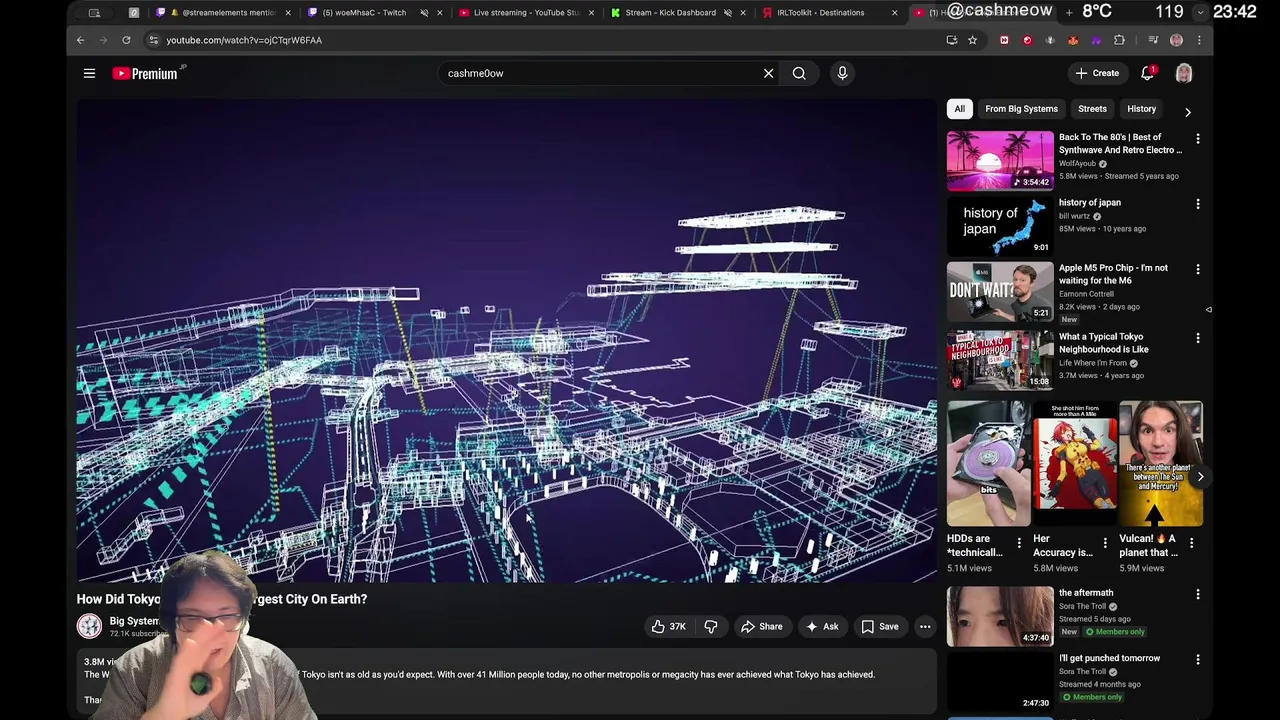Viewport: 1280px width, 720px height.
Task: Open history of japan video title
Action: [1090, 203]
